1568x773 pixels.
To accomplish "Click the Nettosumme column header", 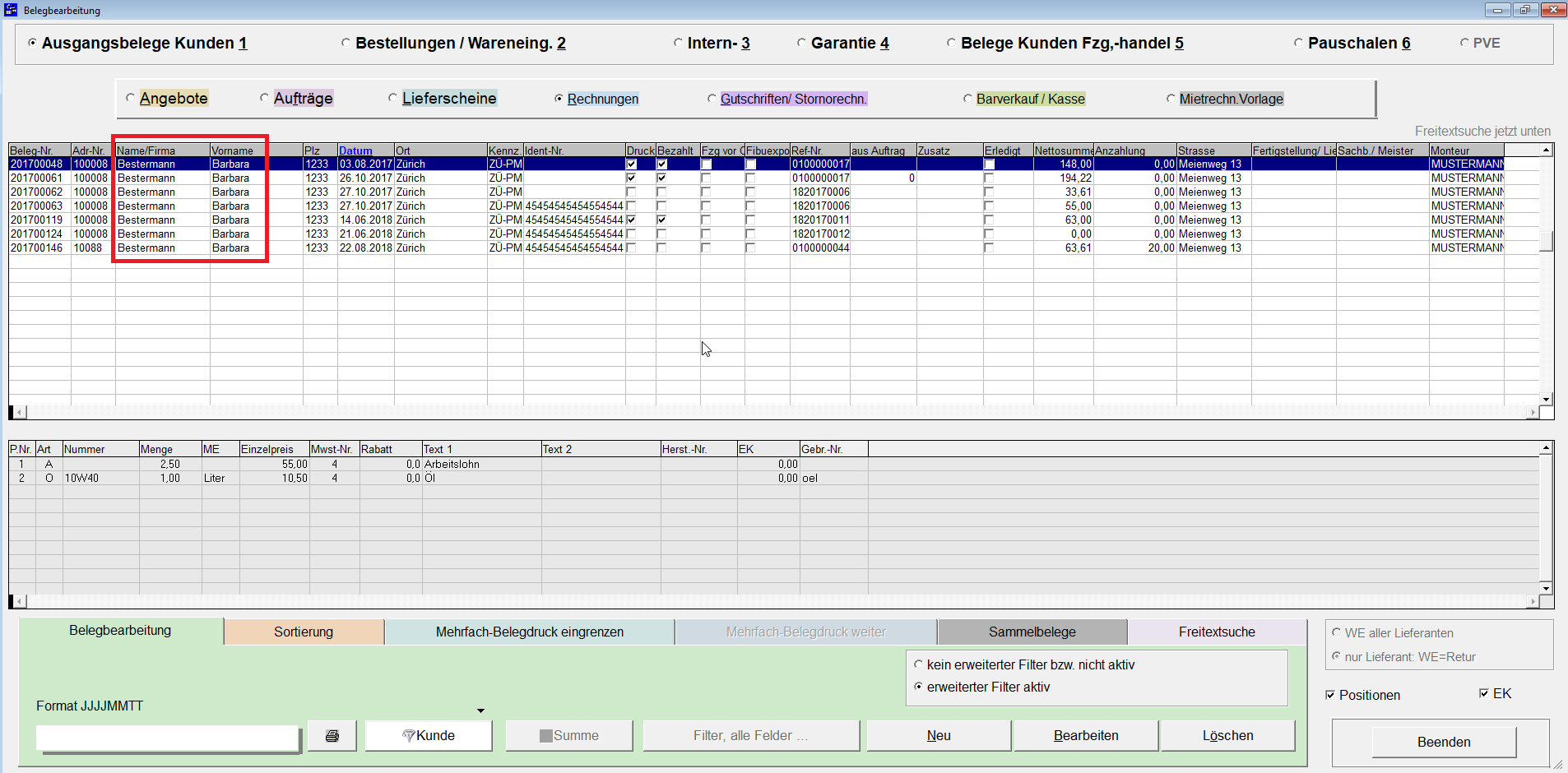I will [x=1063, y=150].
